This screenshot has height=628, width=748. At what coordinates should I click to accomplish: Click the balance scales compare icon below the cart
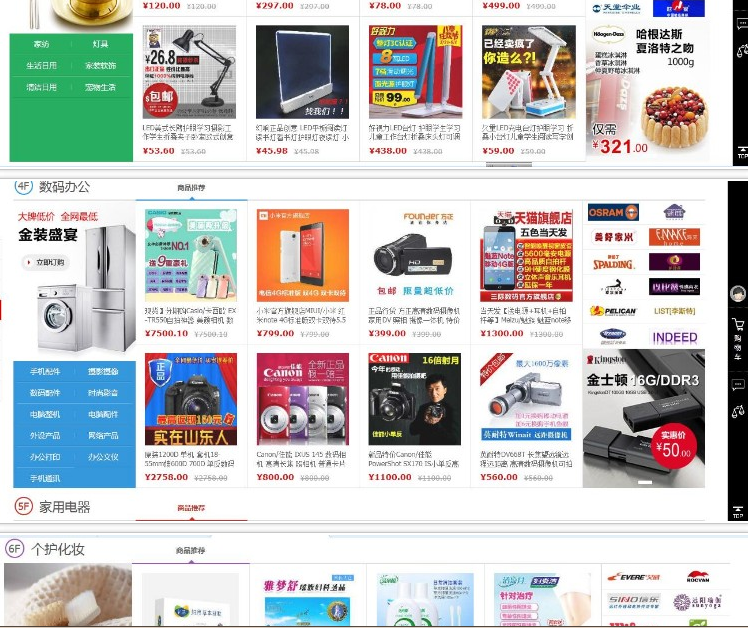(x=738, y=411)
